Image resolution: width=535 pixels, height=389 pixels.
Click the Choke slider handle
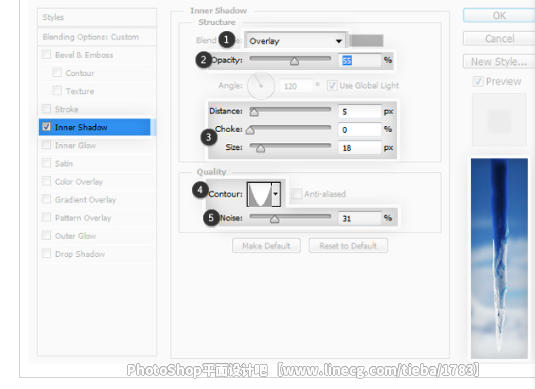coord(250,130)
